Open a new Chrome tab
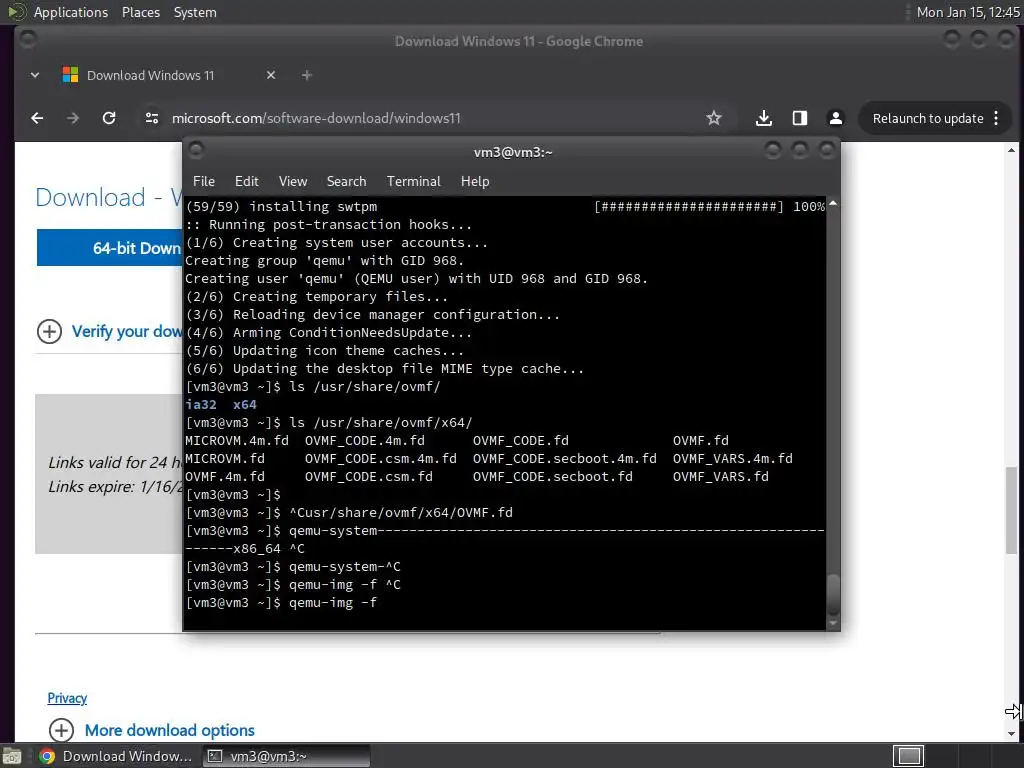 306,75
